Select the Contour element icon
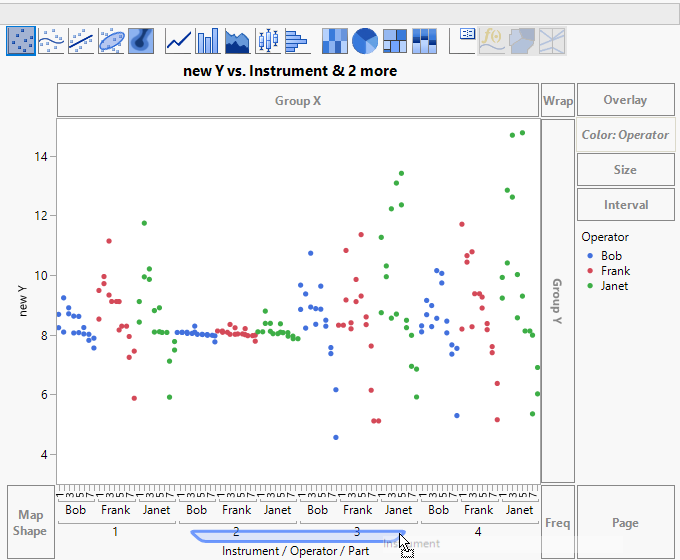The image size is (680, 560). [141, 40]
